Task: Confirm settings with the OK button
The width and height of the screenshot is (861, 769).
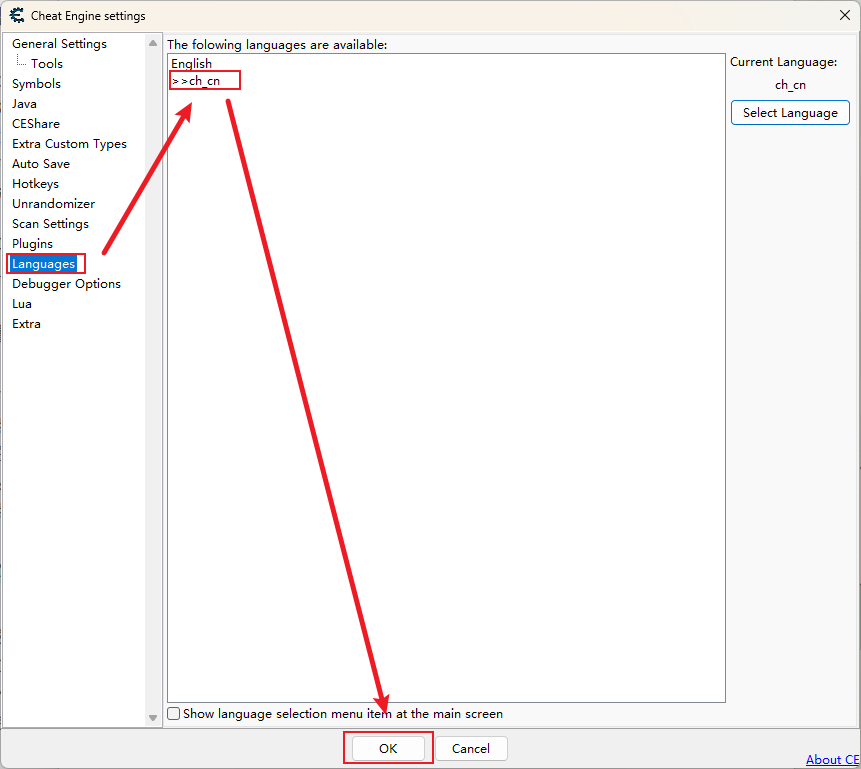Action: coord(388,748)
